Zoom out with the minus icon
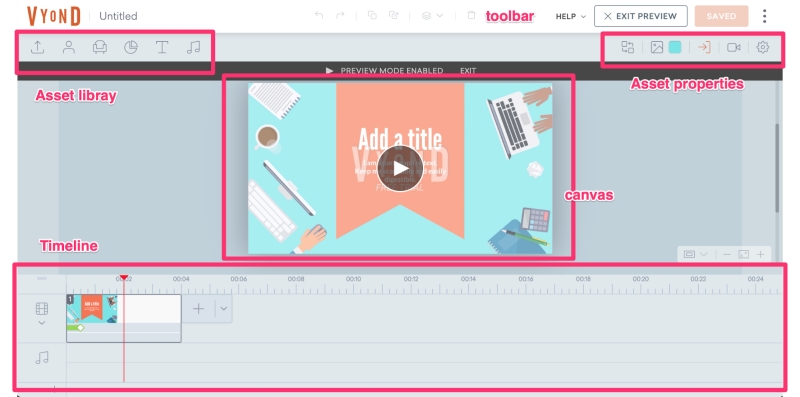The width and height of the screenshot is (800, 397). (x=727, y=254)
